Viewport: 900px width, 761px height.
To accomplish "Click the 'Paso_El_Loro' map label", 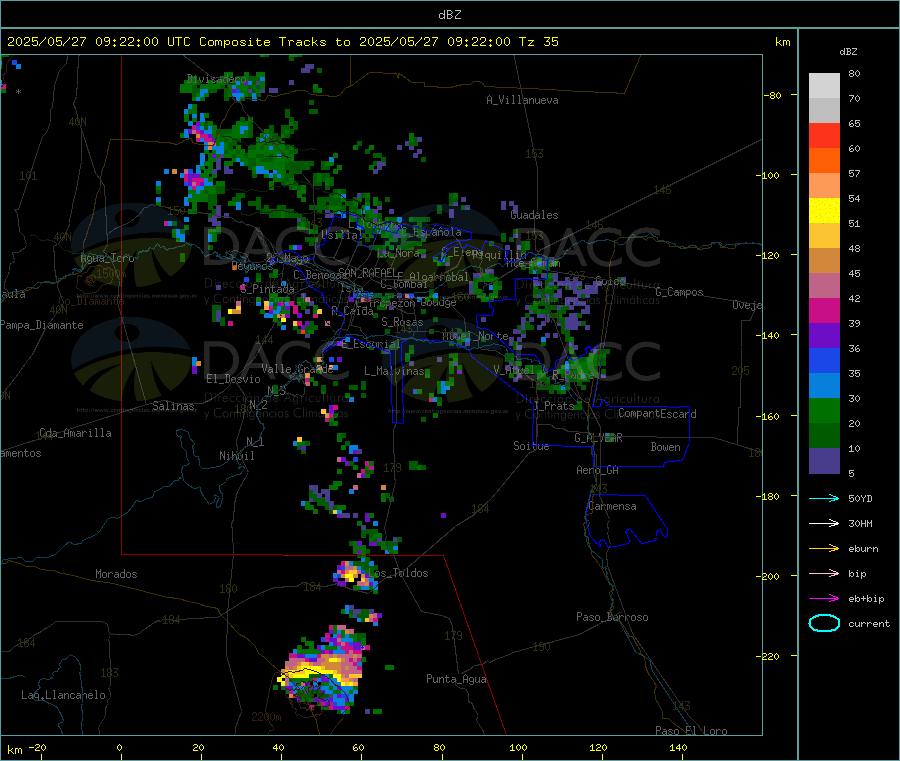I will [x=692, y=731].
